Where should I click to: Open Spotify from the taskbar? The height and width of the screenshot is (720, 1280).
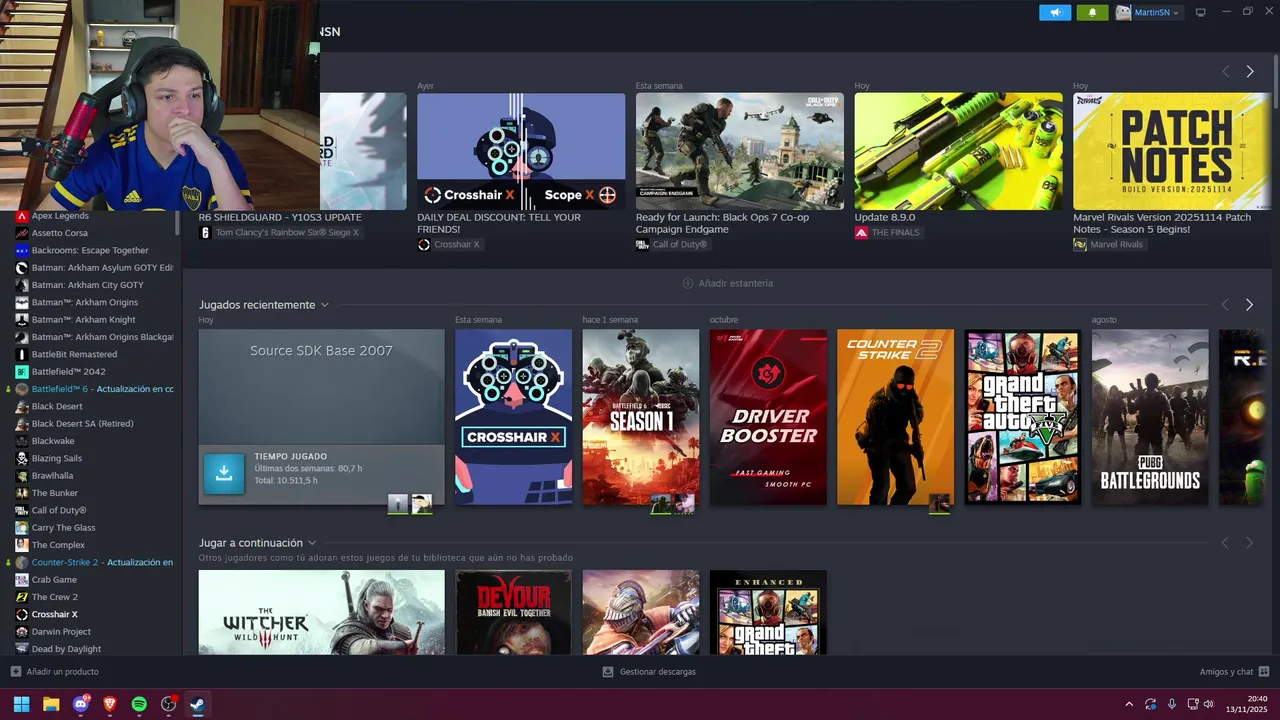[x=139, y=704]
